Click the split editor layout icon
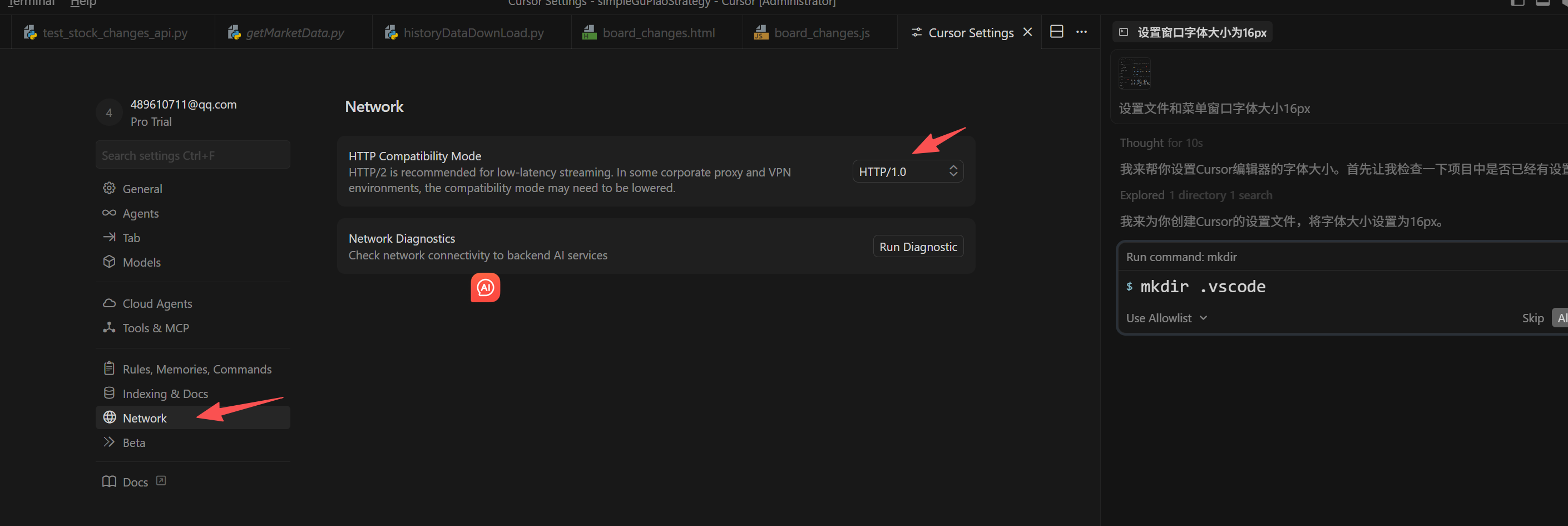This screenshot has height=526, width=1568. tap(1057, 32)
